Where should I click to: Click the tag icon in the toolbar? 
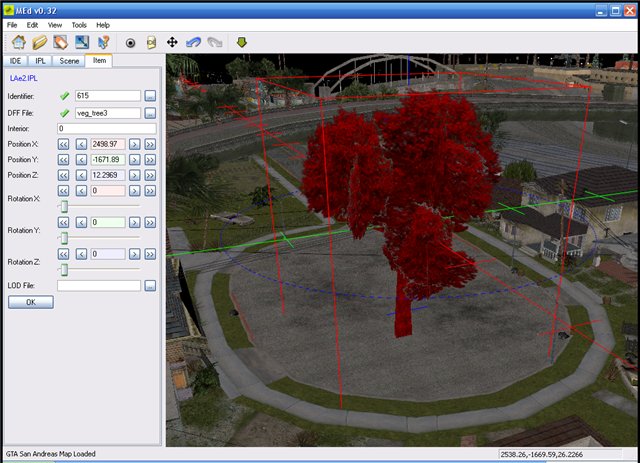pos(60,43)
